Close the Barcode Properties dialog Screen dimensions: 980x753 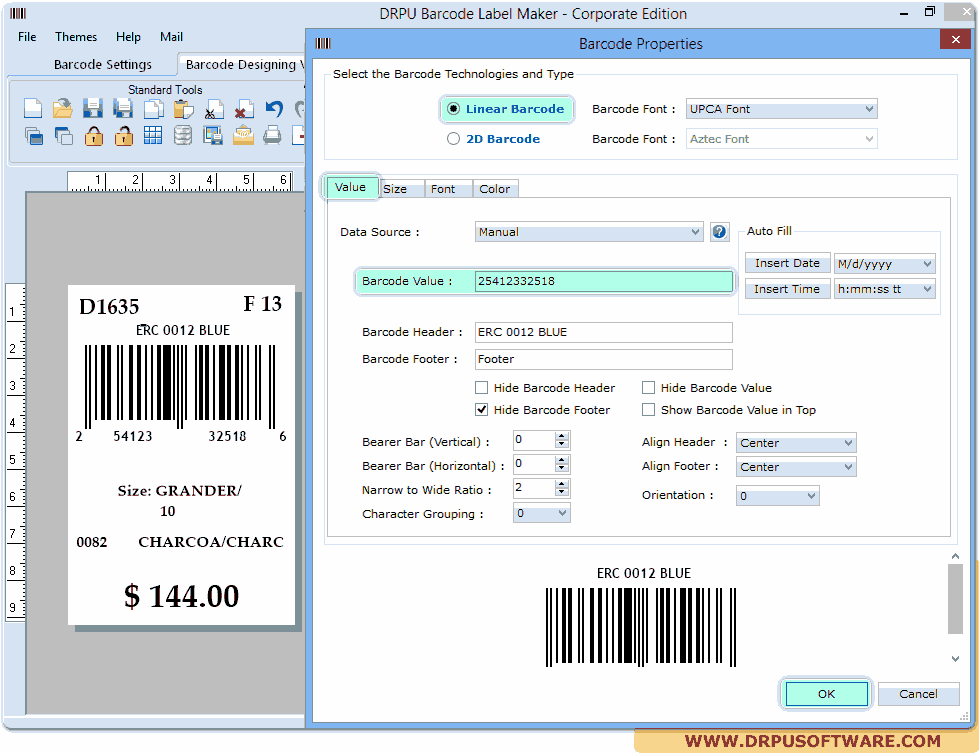coord(956,39)
